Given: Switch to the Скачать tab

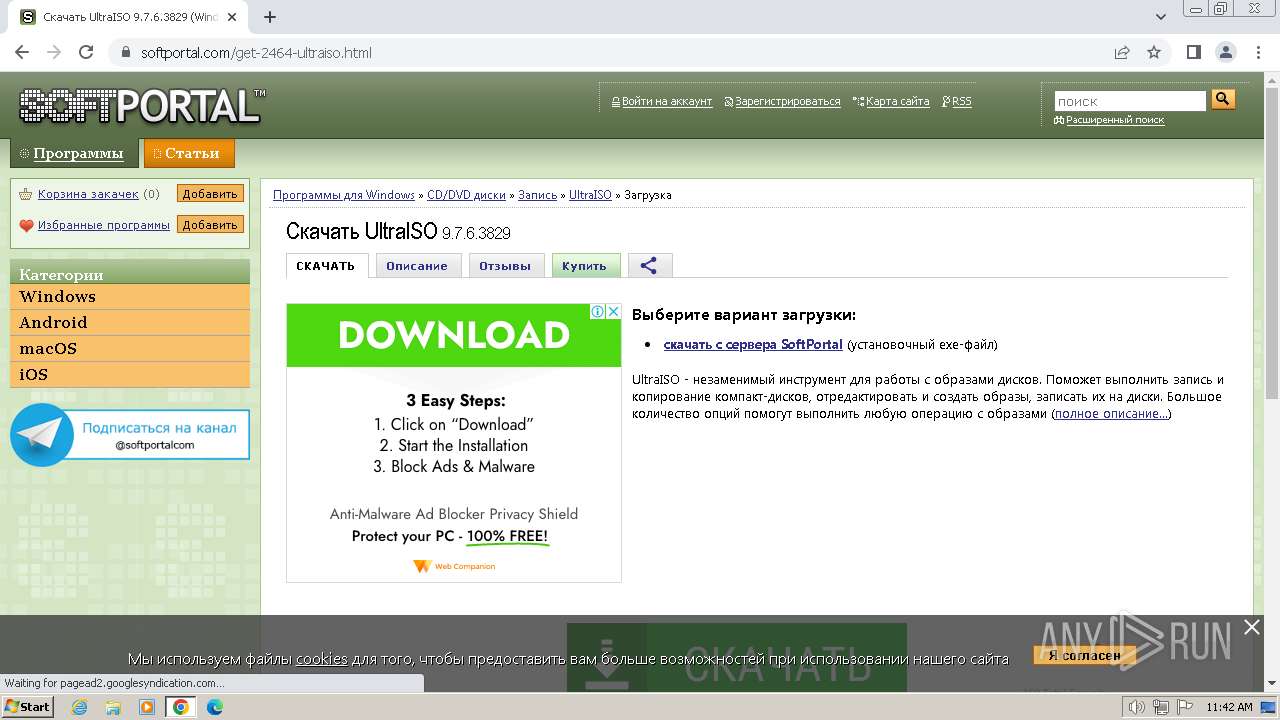Looking at the screenshot, I should pos(326,266).
